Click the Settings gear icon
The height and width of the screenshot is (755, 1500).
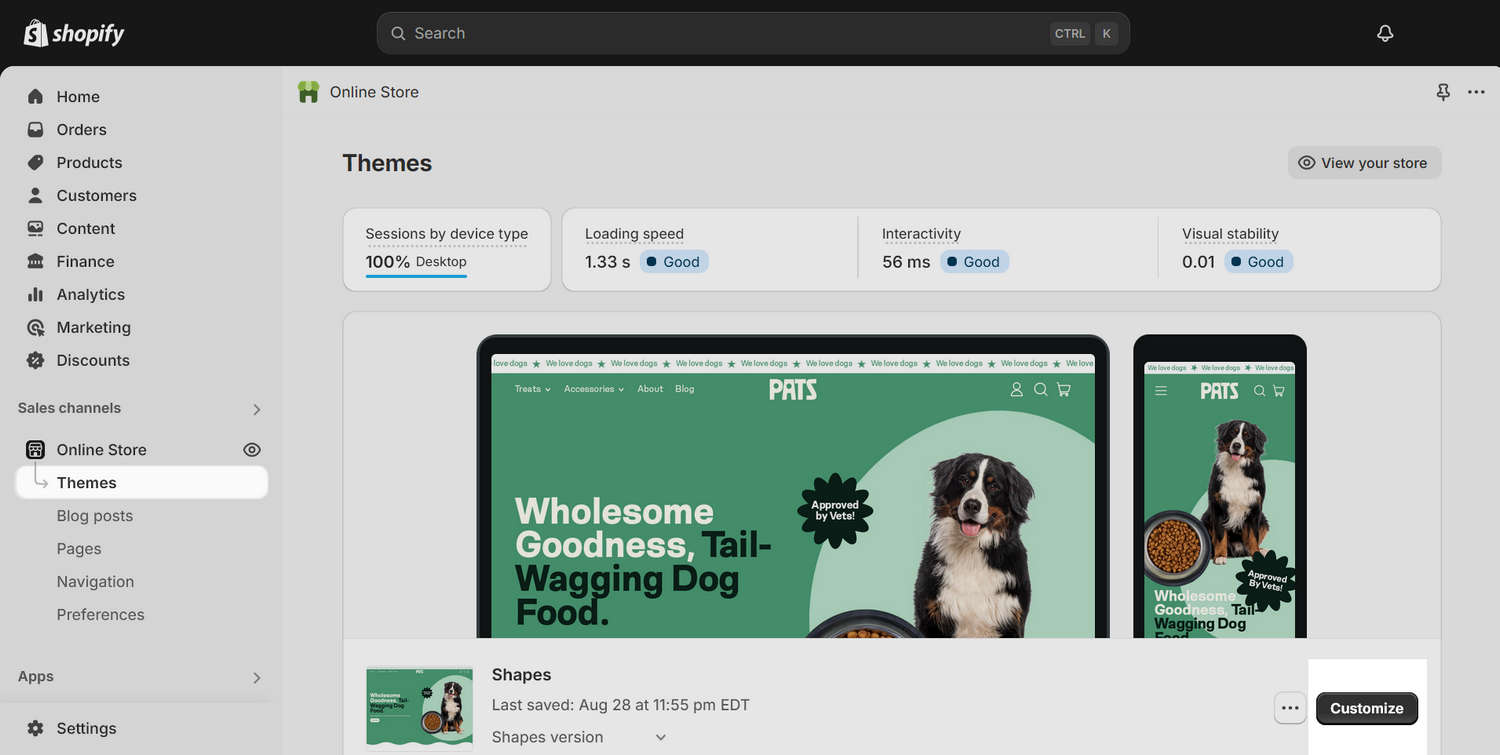click(x=36, y=728)
